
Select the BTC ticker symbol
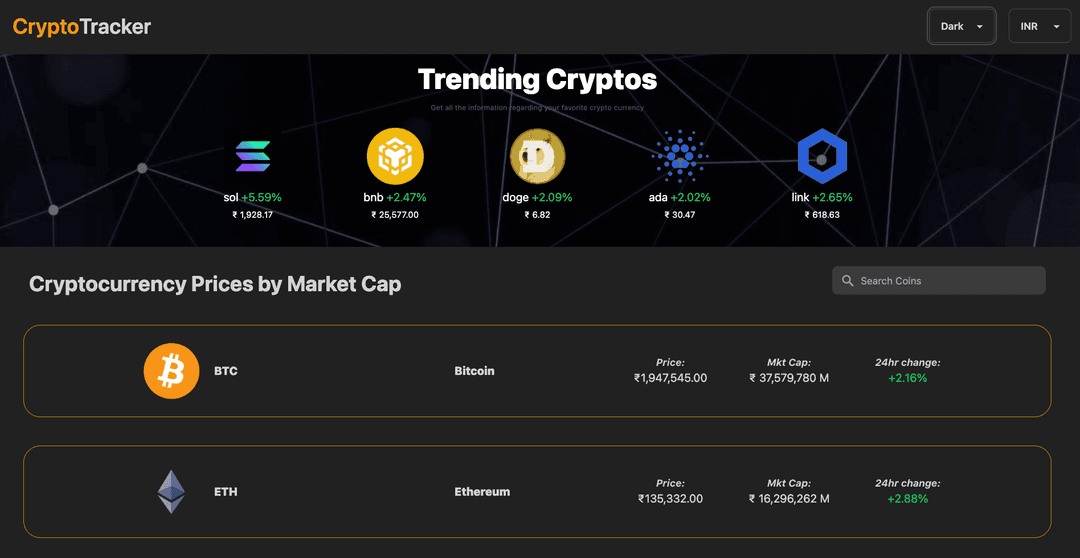(226, 371)
